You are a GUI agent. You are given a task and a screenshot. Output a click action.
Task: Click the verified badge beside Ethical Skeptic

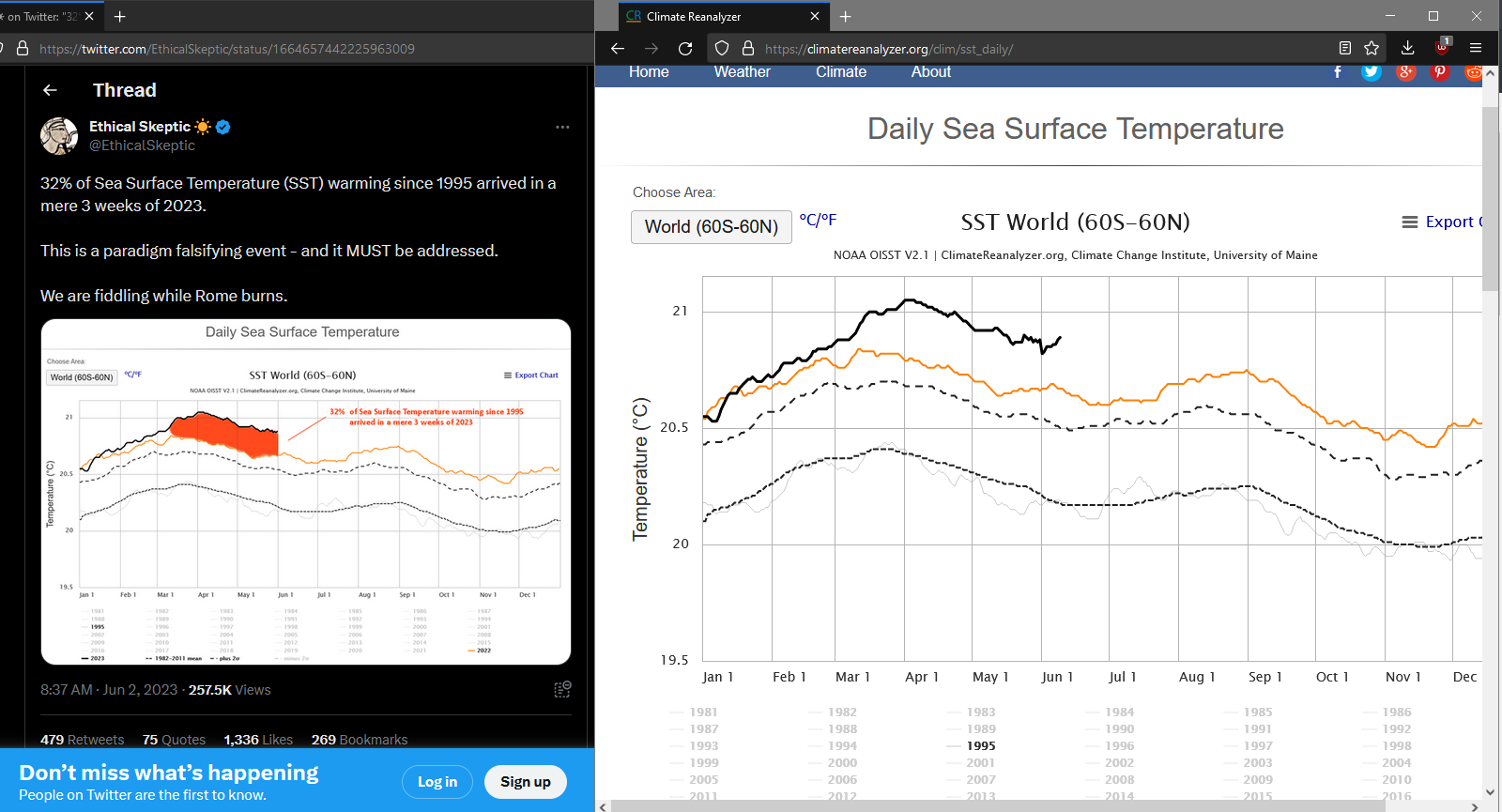(x=223, y=127)
